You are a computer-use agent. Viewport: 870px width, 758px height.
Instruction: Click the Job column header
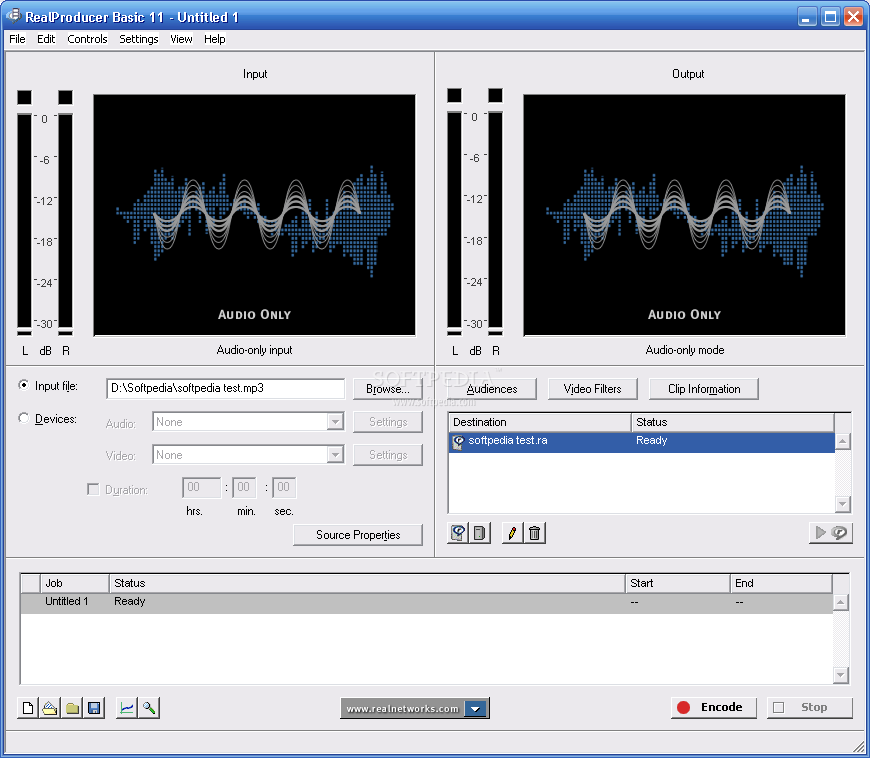point(75,583)
